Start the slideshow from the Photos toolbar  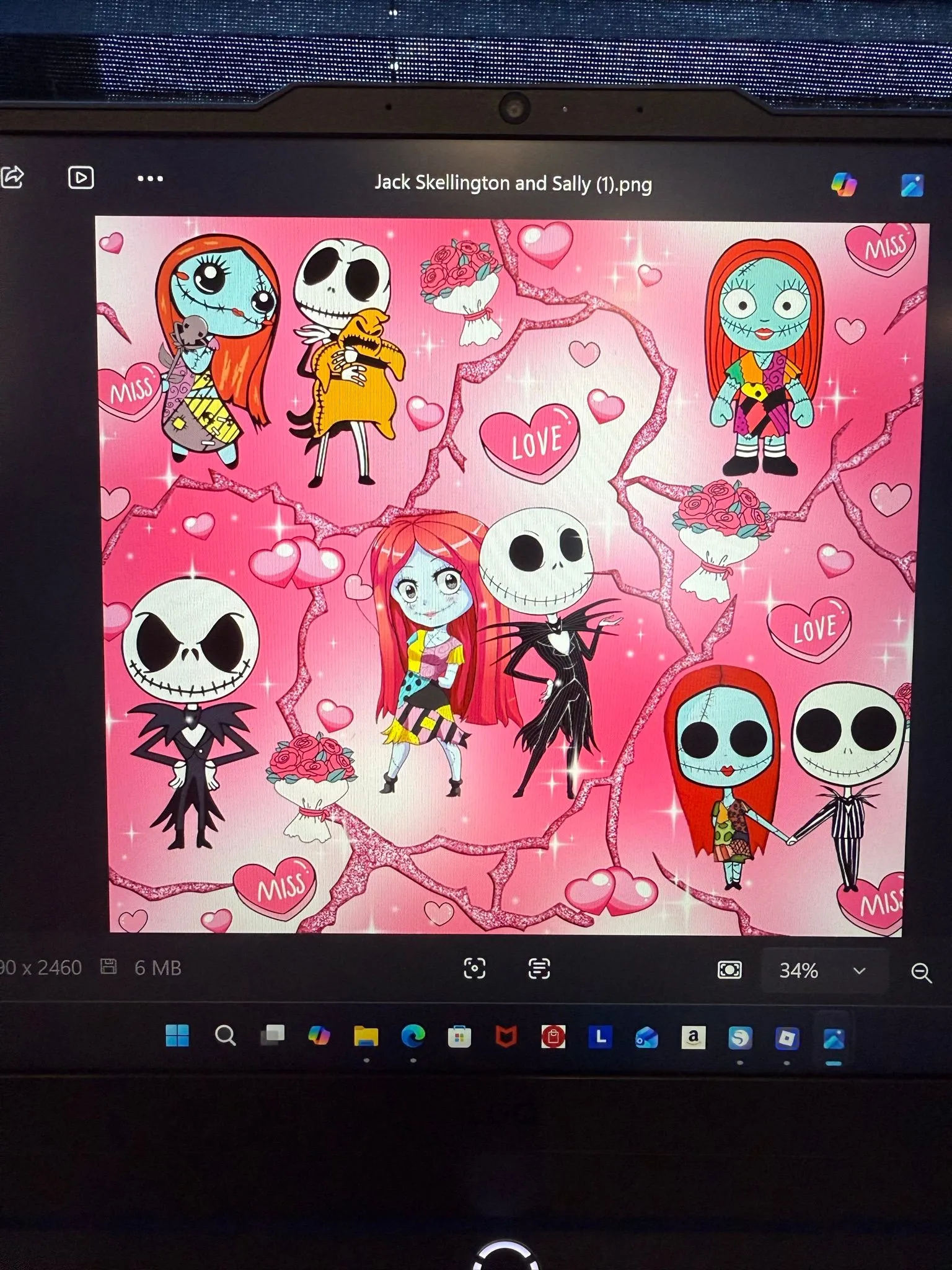(x=81, y=178)
